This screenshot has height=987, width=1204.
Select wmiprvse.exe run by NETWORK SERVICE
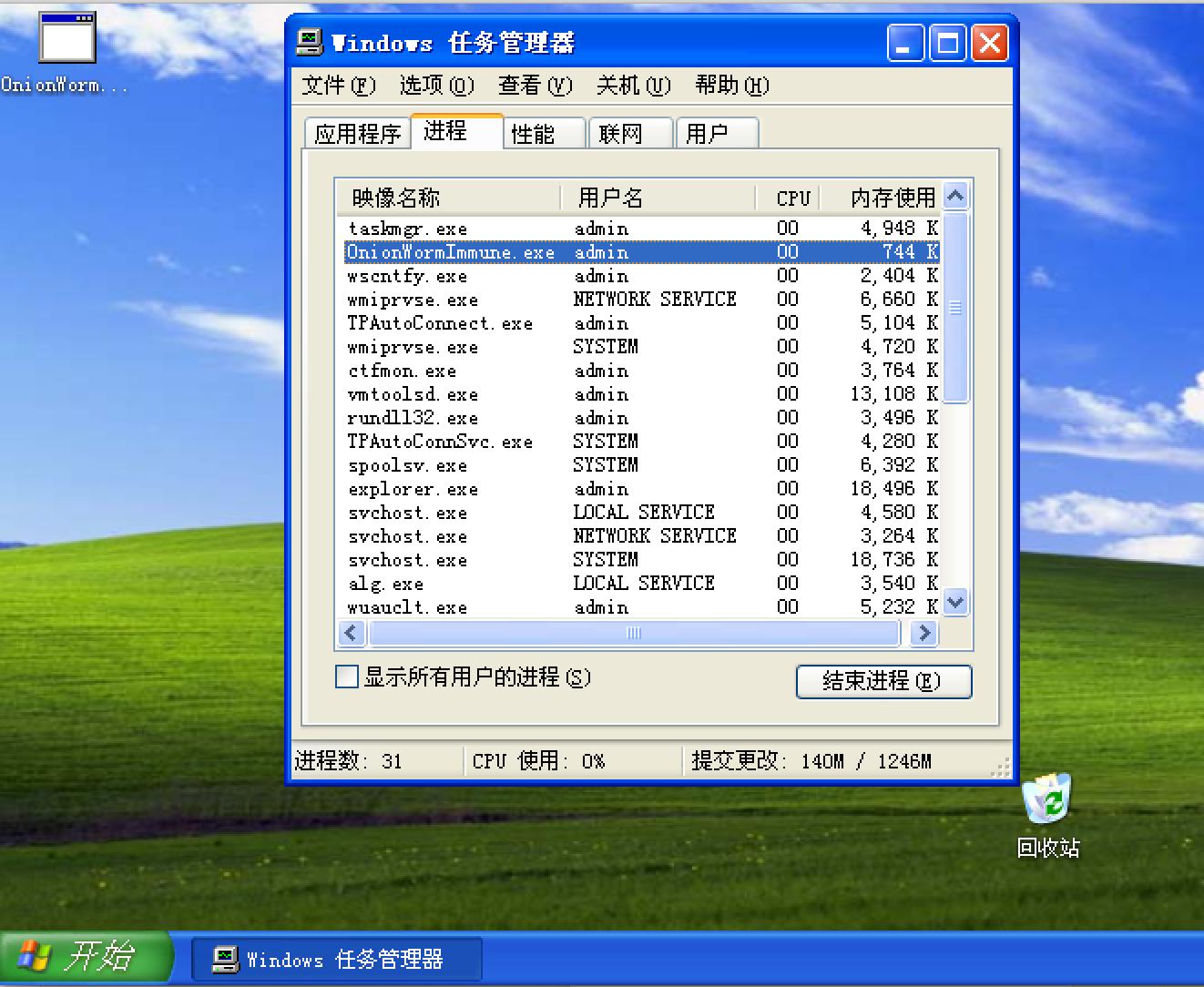pos(641,300)
